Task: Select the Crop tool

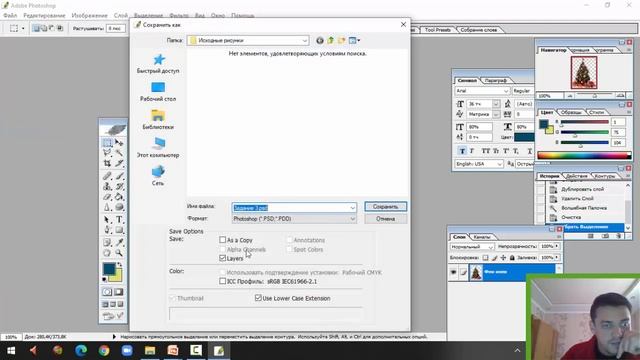Action: click(x=107, y=164)
